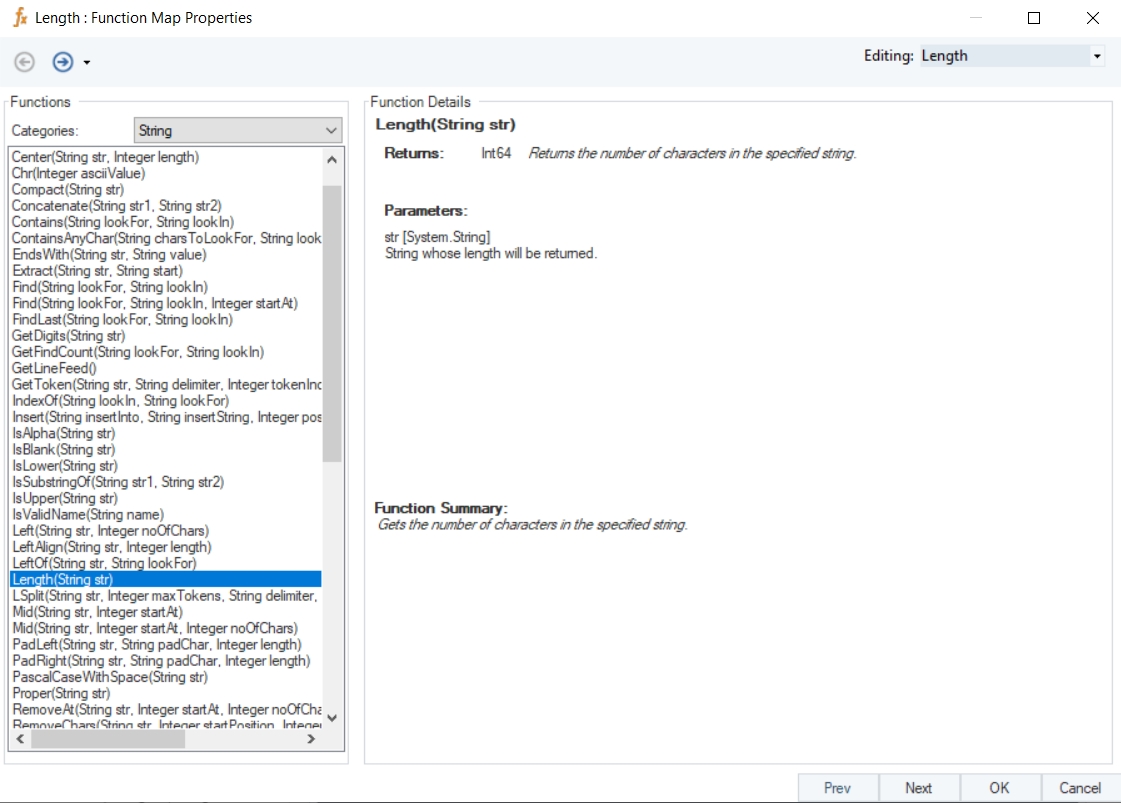
Task: Expand the Categories String combo box
Action: tap(331, 131)
